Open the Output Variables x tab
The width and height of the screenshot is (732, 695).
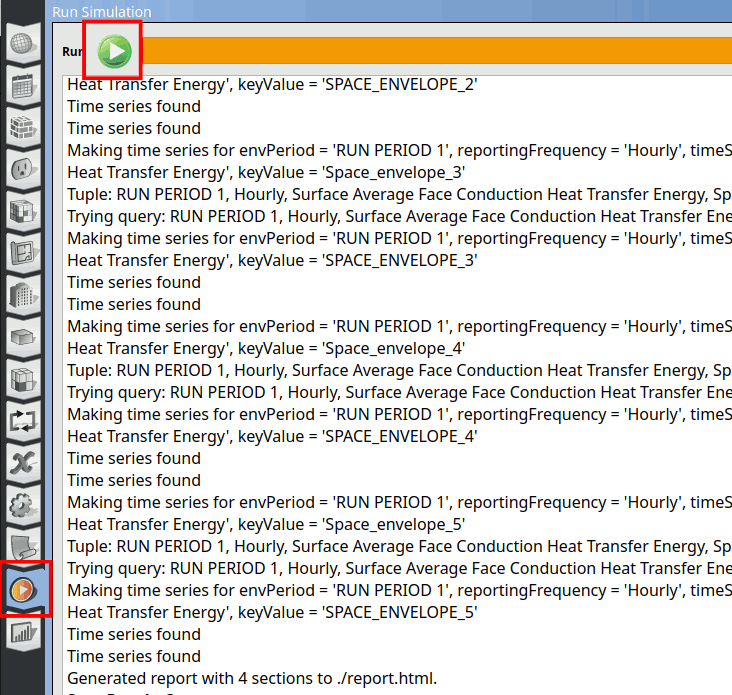(22, 464)
